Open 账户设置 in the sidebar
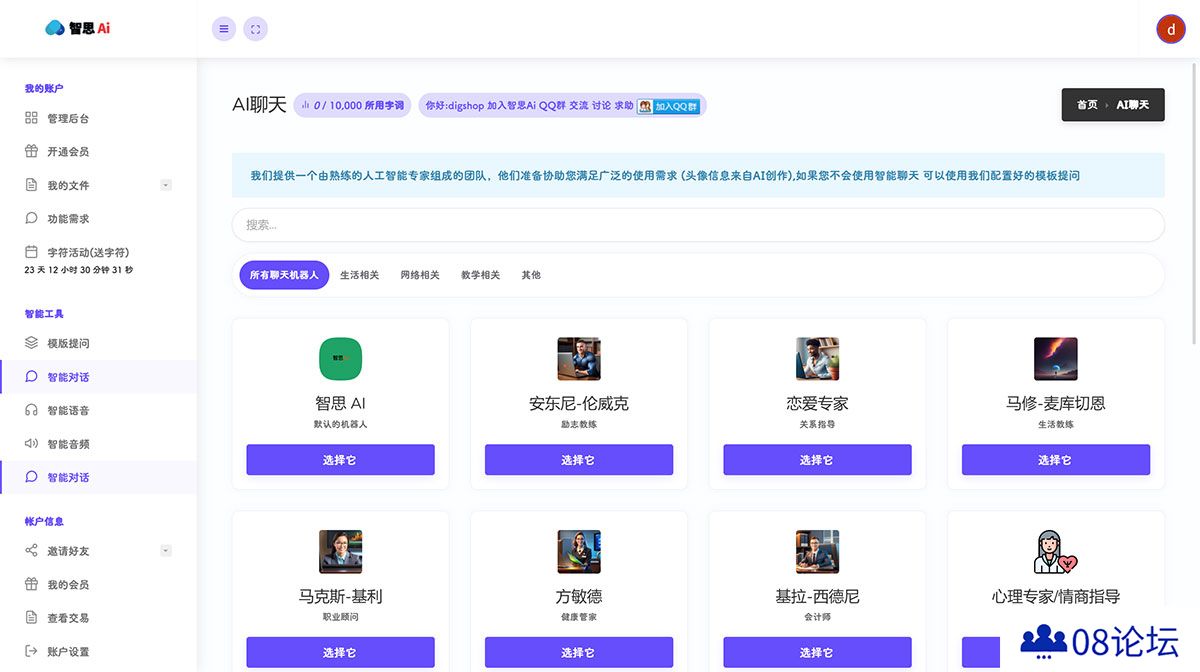This screenshot has width=1200, height=672. pos(68,651)
